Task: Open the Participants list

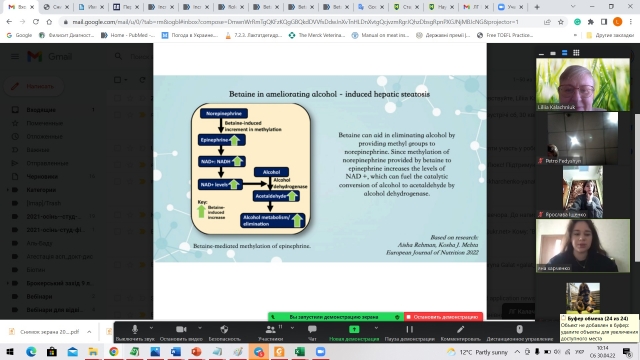Action: click(x=271, y=333)
